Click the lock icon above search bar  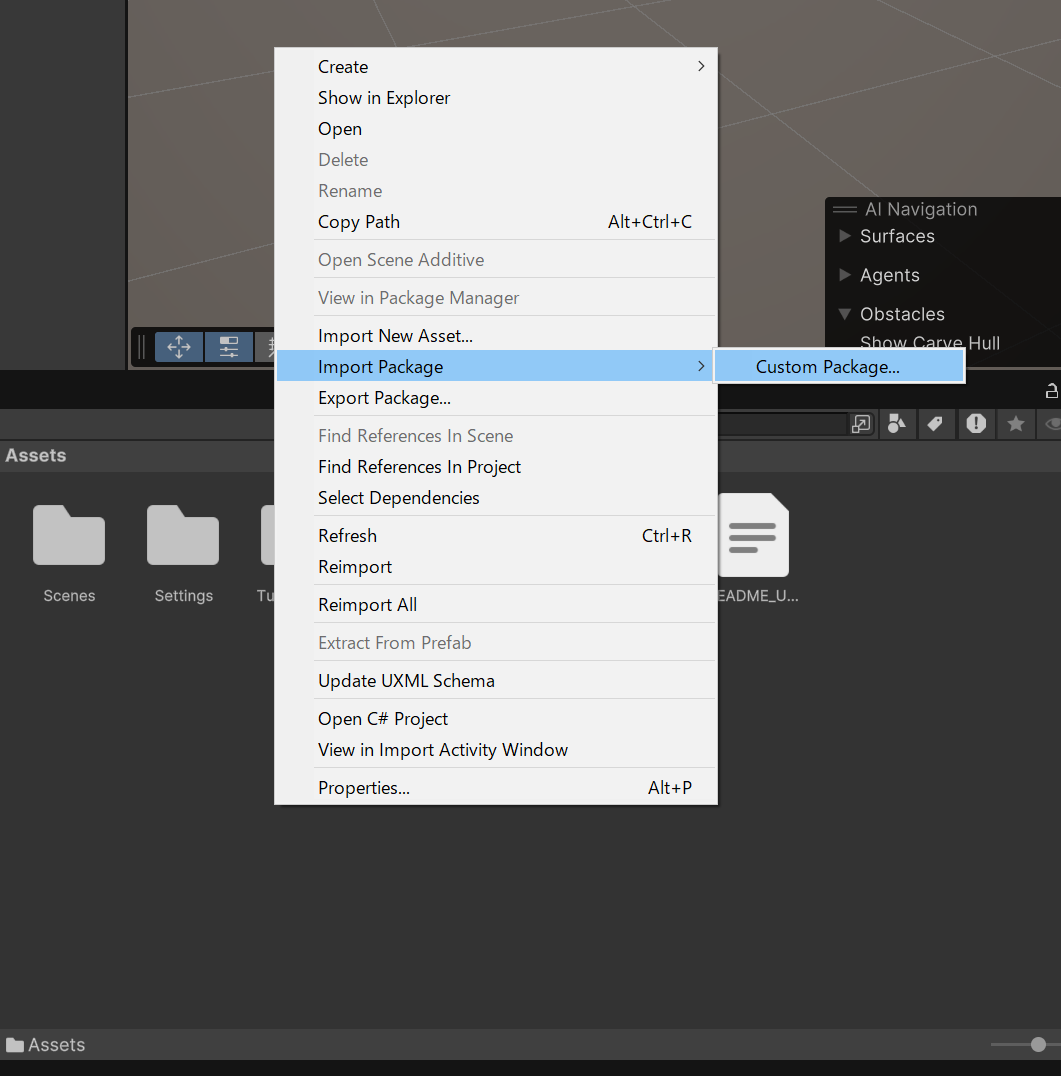tap(1052, 390)
